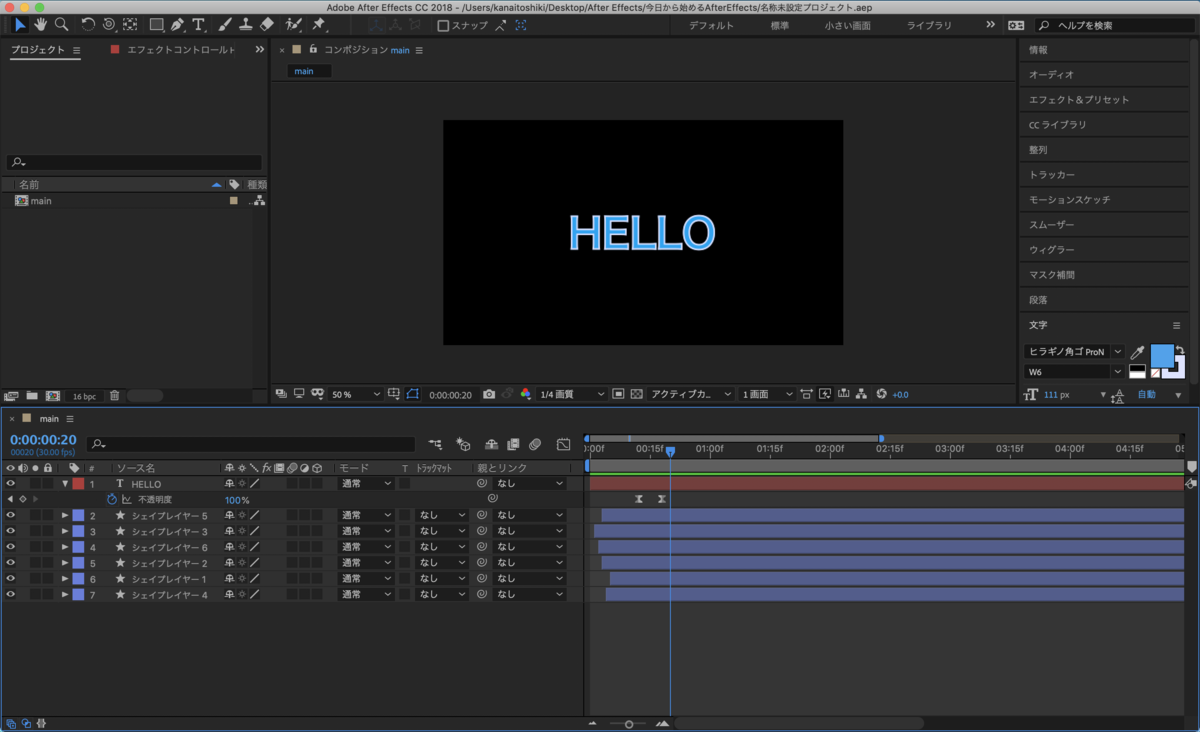Collapse the HELLO layer properties triangle

pos(65,484)
